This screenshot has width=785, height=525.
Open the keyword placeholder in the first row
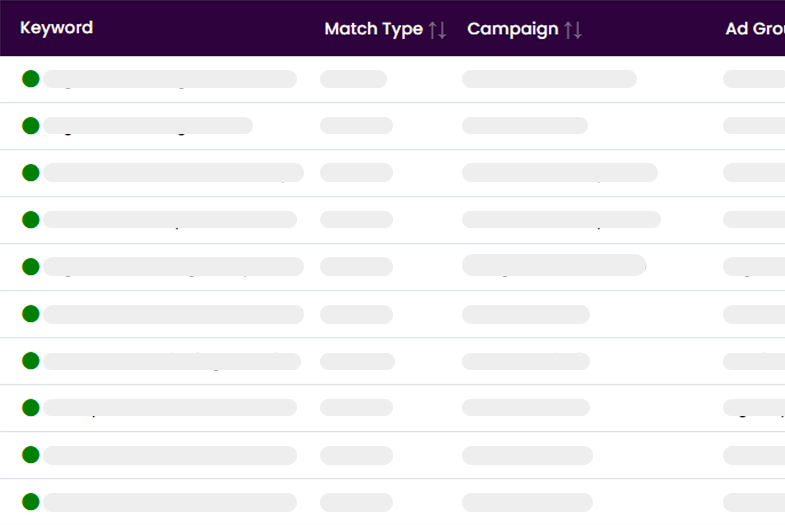(170, 79)
